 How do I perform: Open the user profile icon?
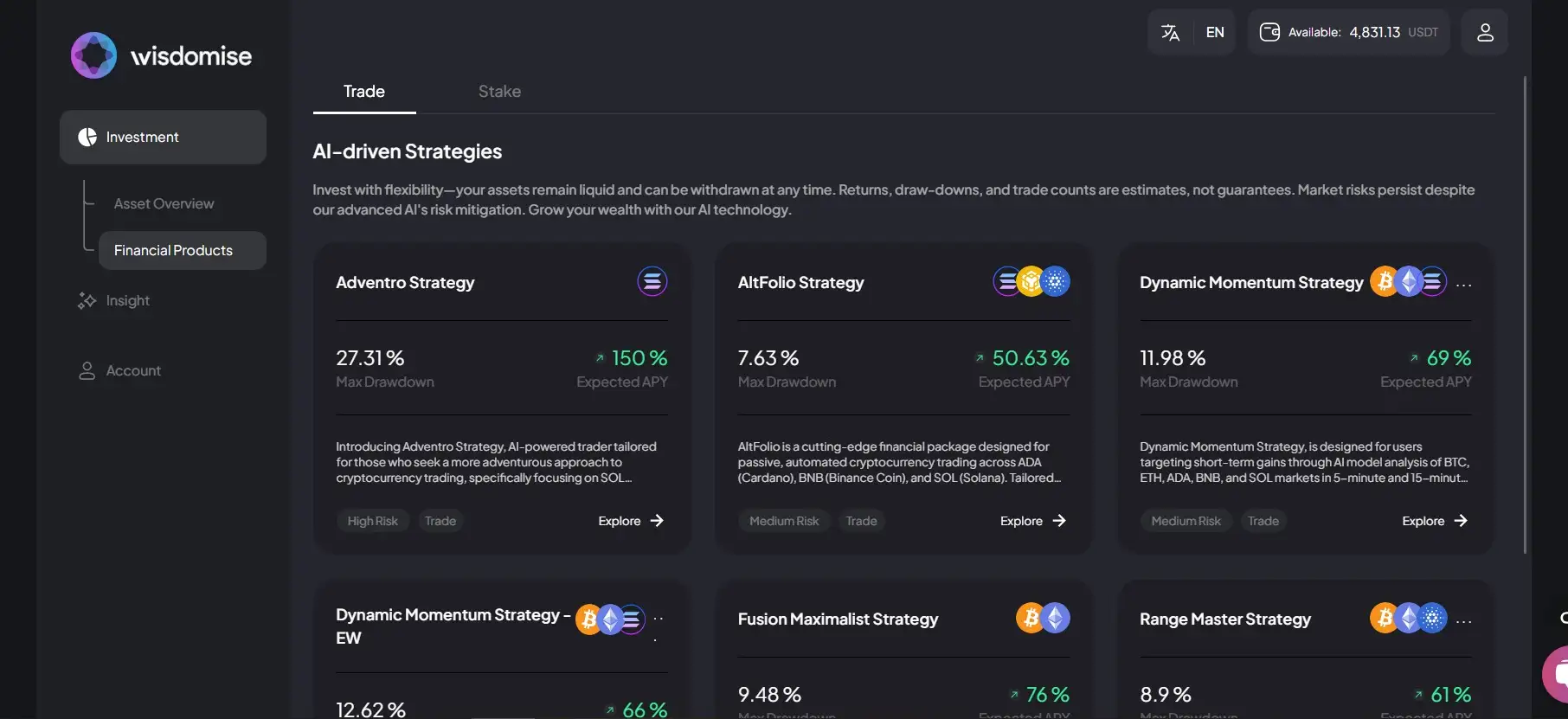pos(1485,33)
